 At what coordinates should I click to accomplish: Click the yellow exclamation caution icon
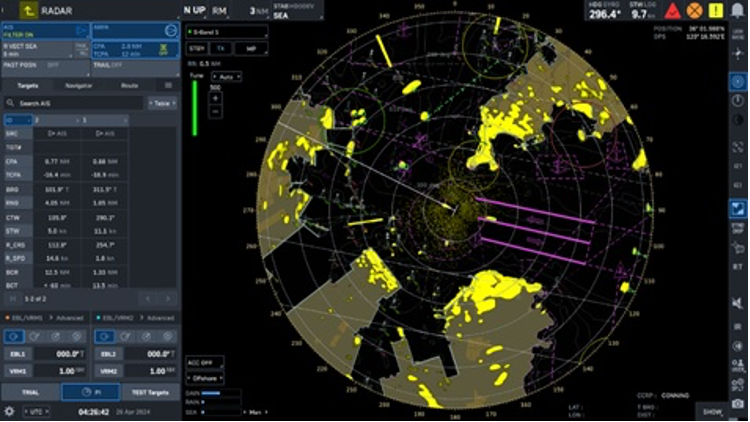pos(716,11)
